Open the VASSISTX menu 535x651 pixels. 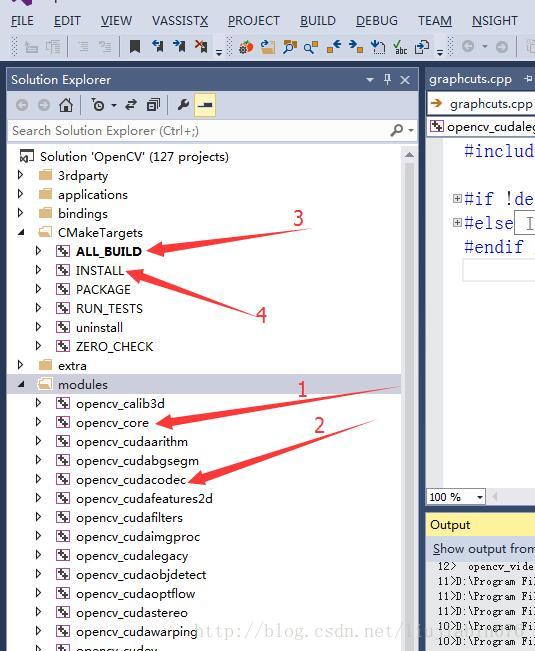[180, 21]
